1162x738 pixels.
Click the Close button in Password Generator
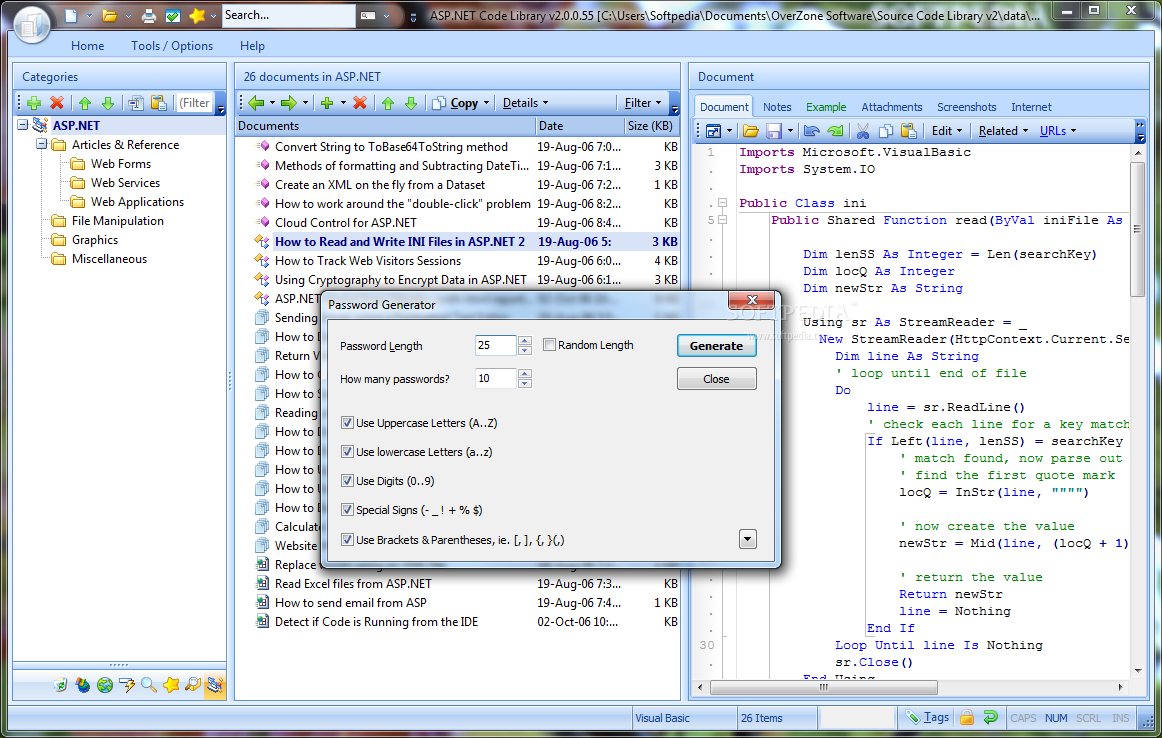716,379
